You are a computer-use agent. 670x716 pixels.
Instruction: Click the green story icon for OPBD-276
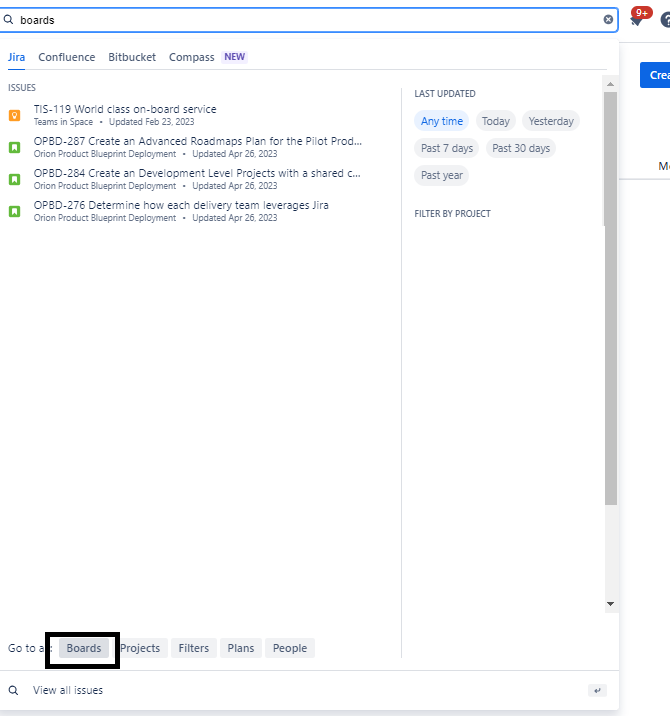pos(15,211)
